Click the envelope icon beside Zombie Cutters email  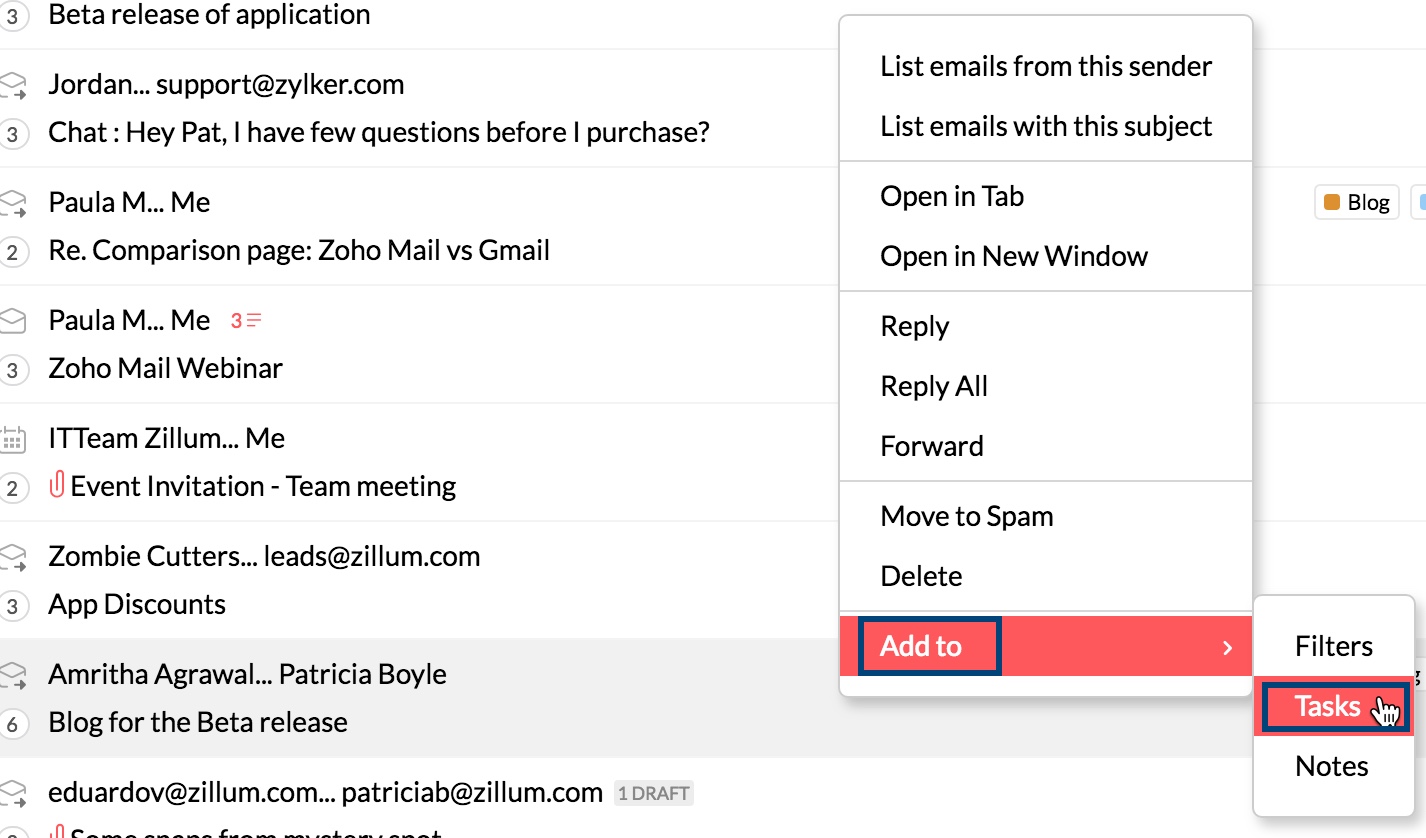coord(12,557)
